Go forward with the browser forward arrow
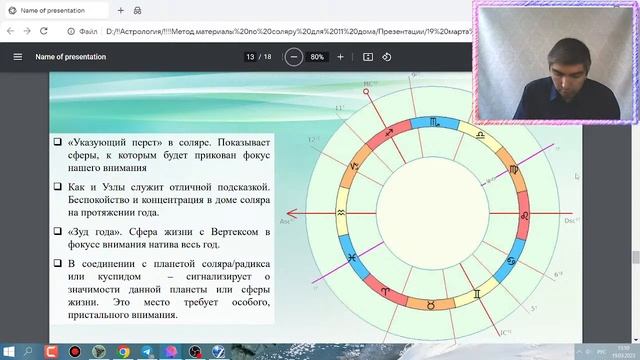The width and height of the screenshot is (640, 360). click(27, 31)
